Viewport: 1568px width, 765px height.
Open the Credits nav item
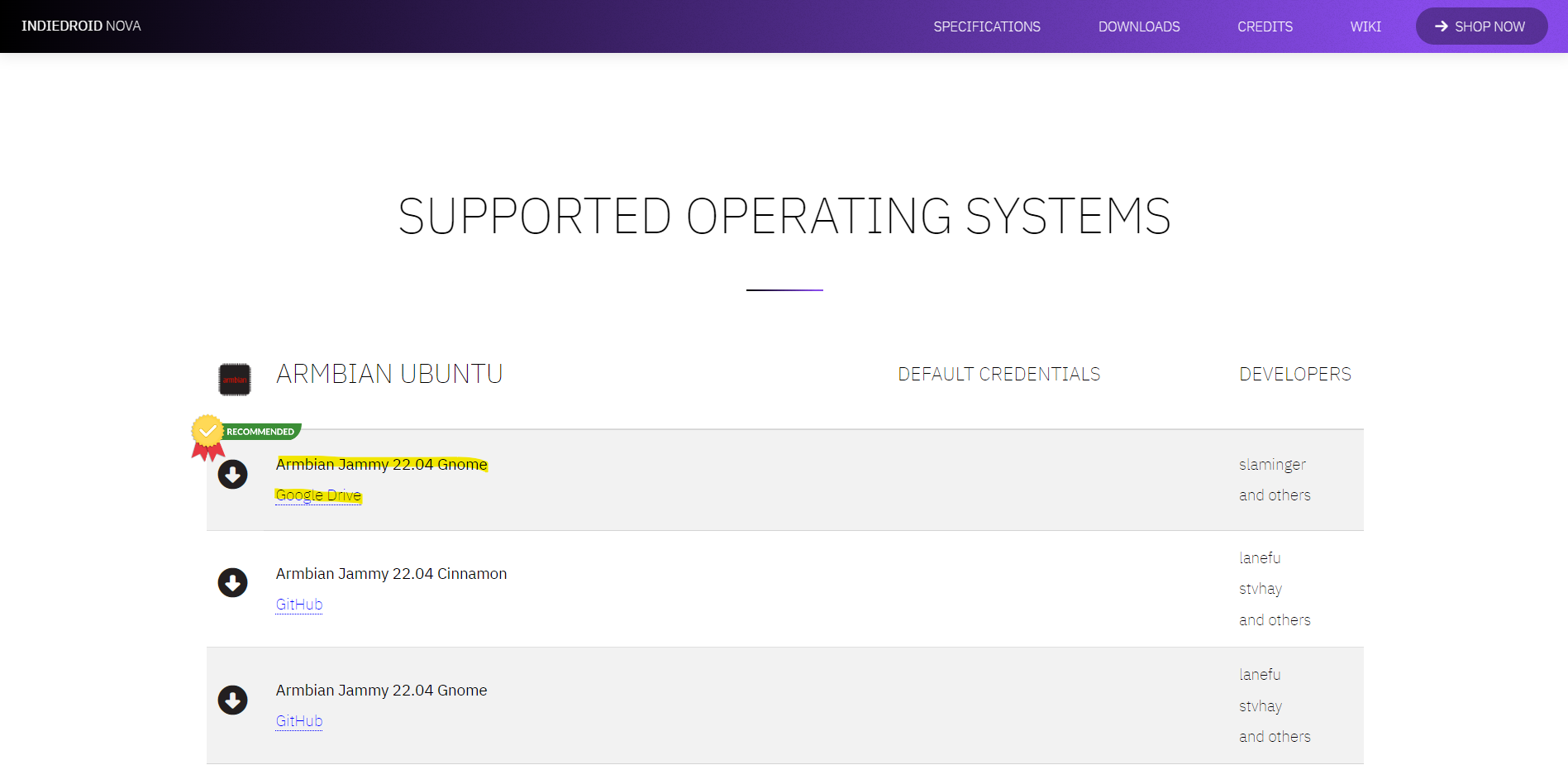(1265, 26)
